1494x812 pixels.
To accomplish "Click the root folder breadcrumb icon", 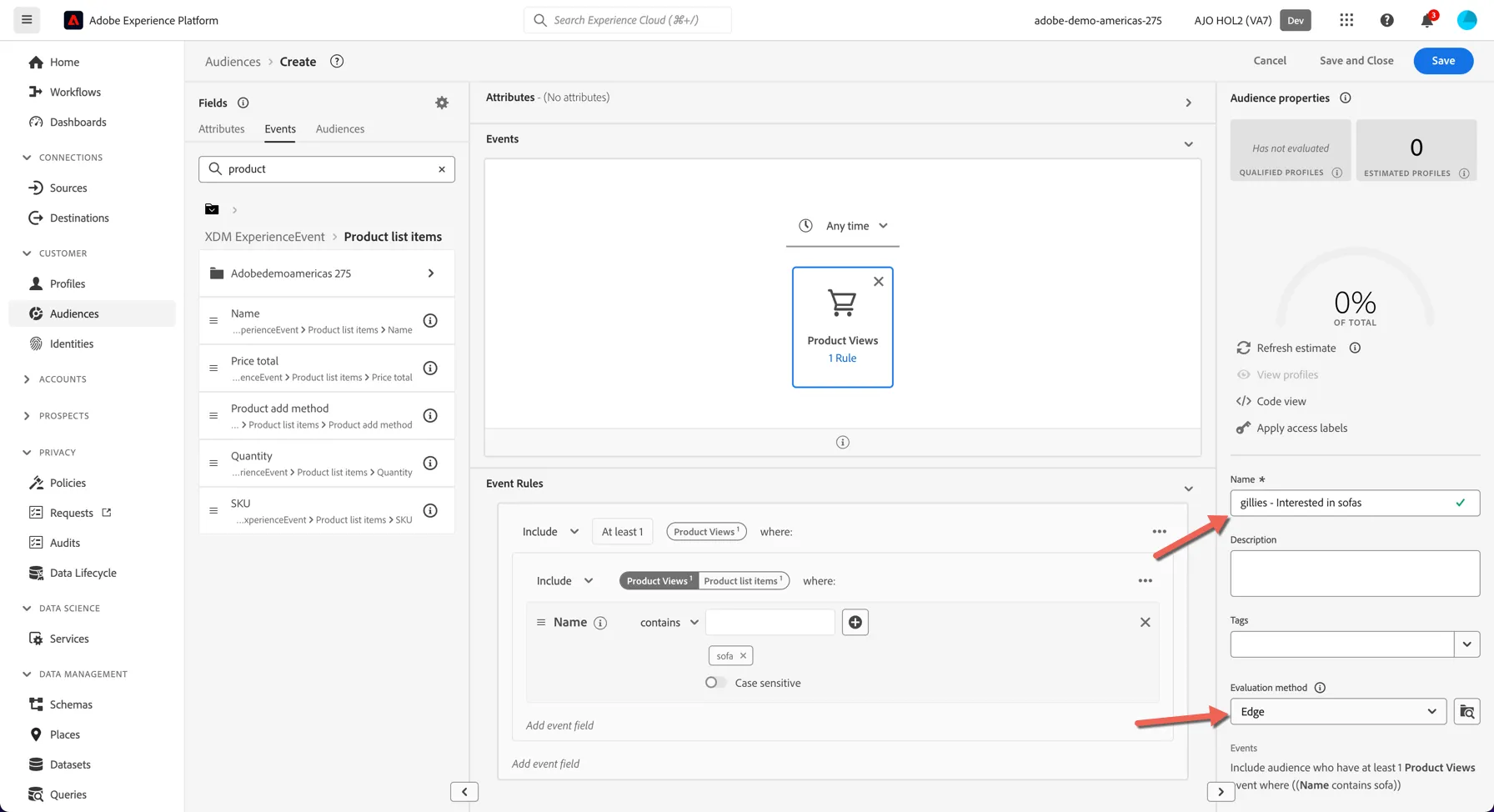I will (212, 209).
